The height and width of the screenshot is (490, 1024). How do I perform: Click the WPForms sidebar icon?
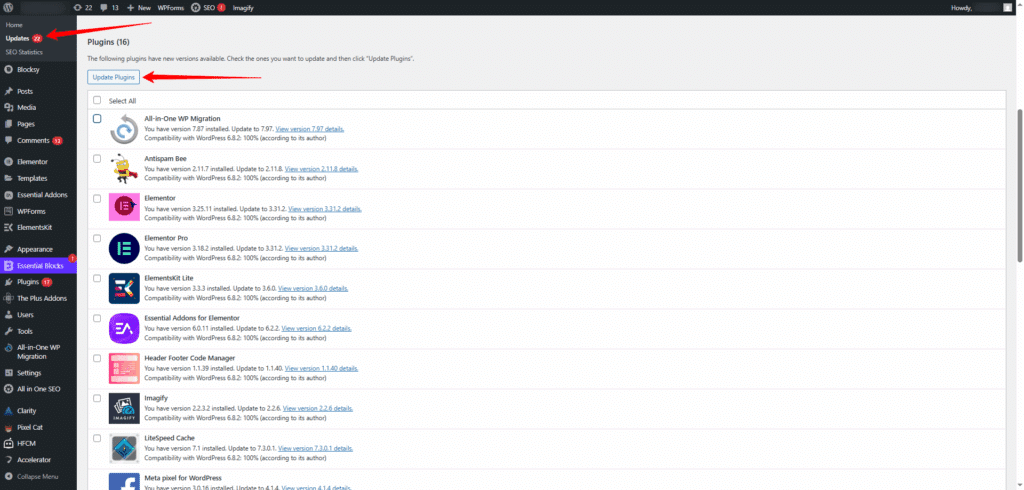pyautogui.click(x=8, y=211)
